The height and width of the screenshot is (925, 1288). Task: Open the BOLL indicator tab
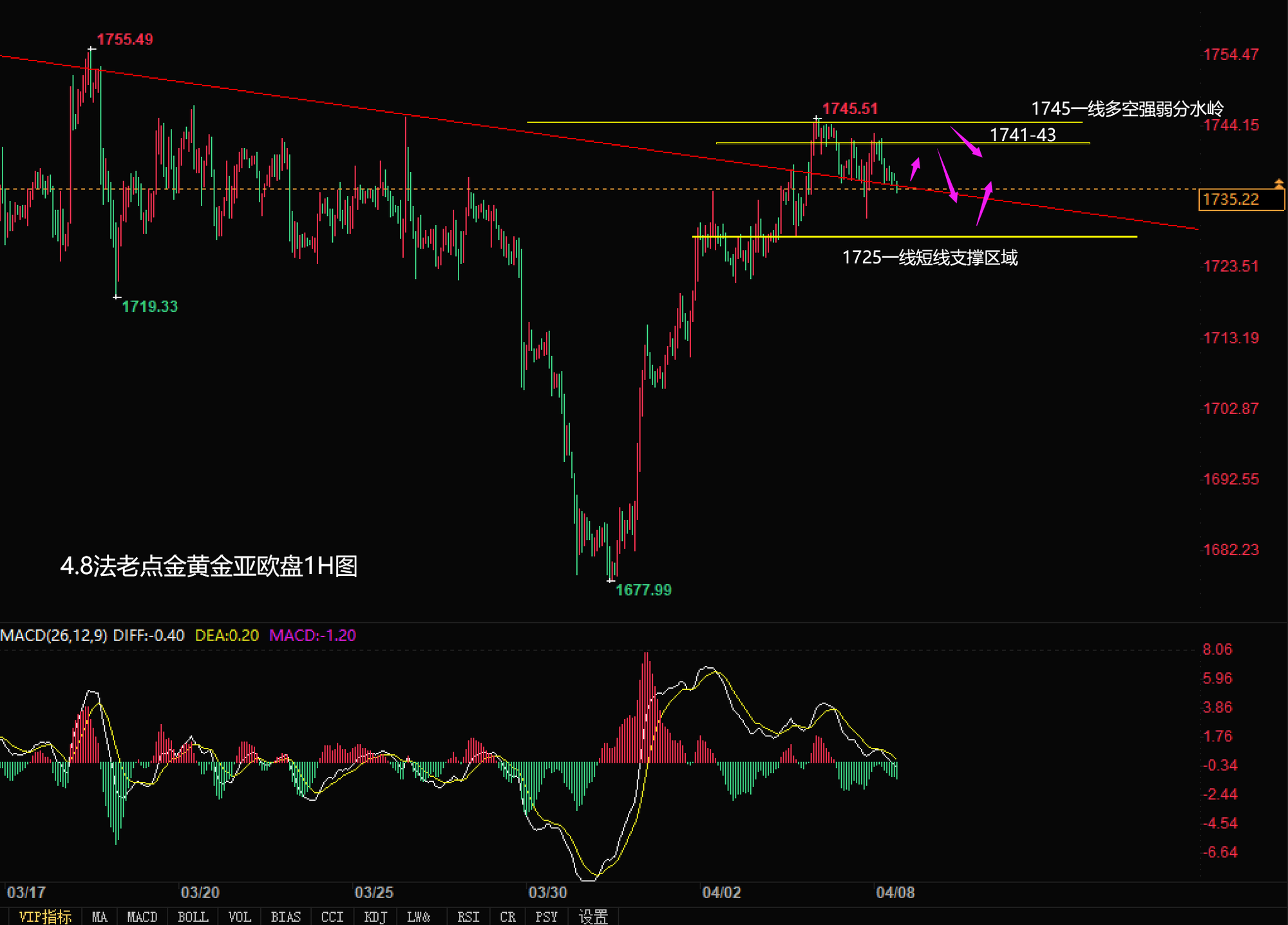pos(193,917)
